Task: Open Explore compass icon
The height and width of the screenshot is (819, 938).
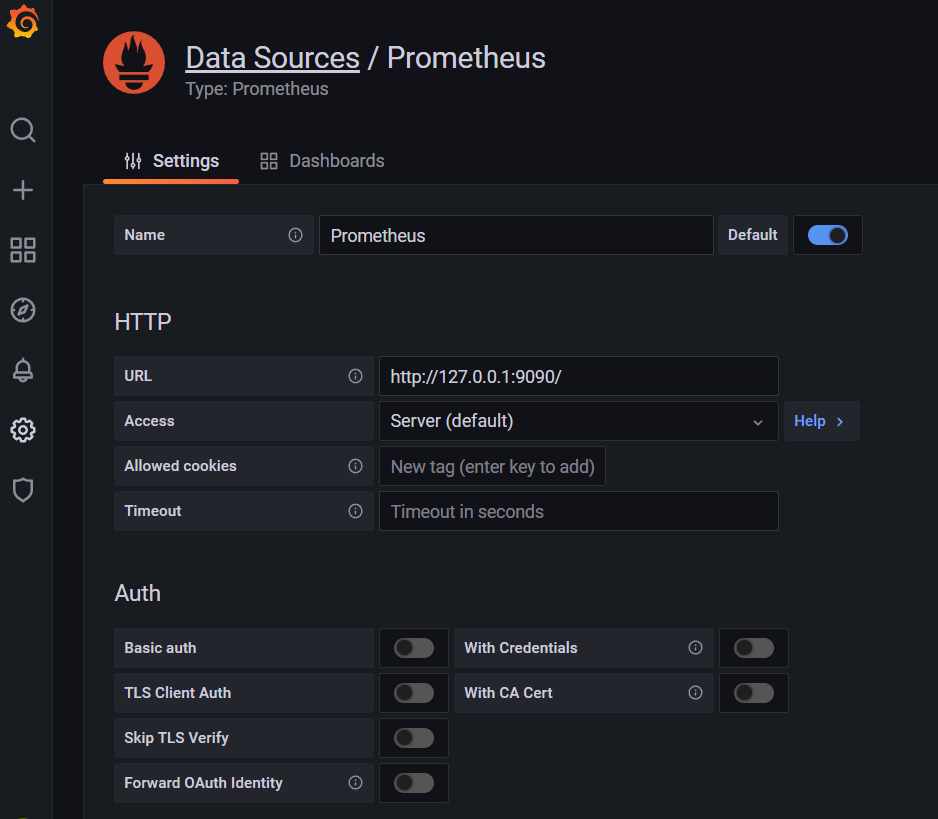Action: [x=23, y=310]
